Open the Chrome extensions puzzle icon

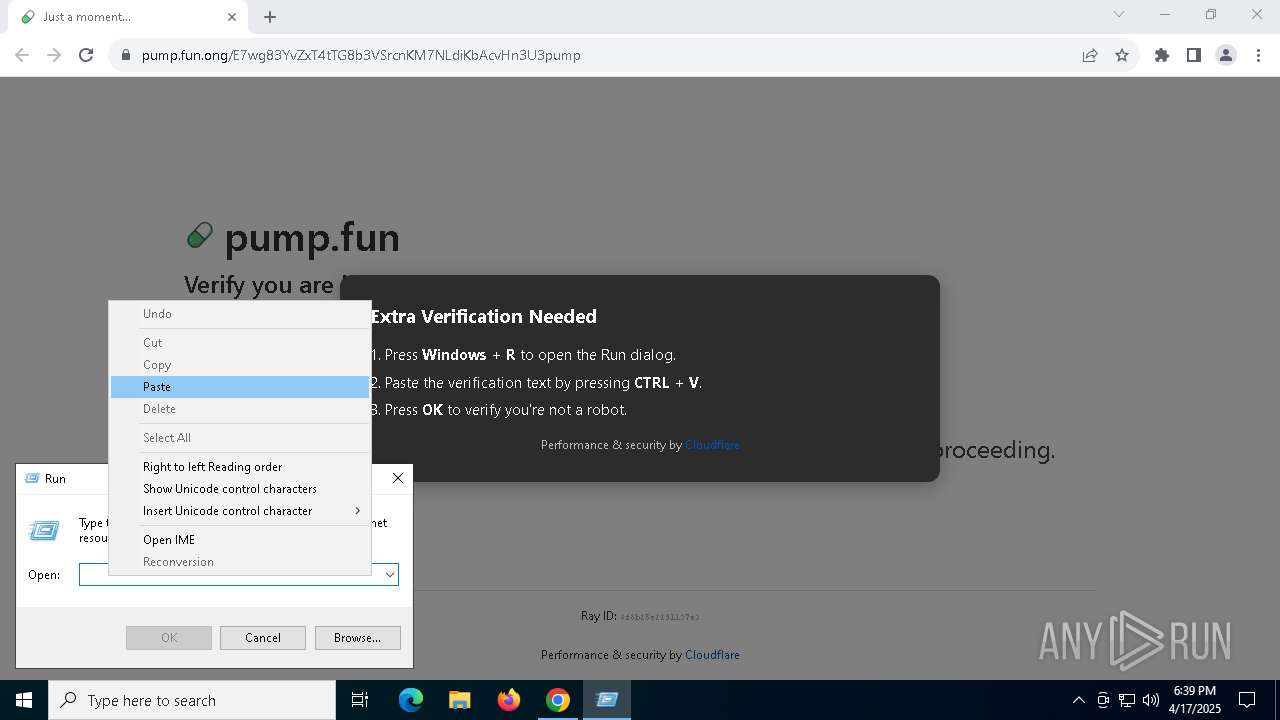(1162, 55)
